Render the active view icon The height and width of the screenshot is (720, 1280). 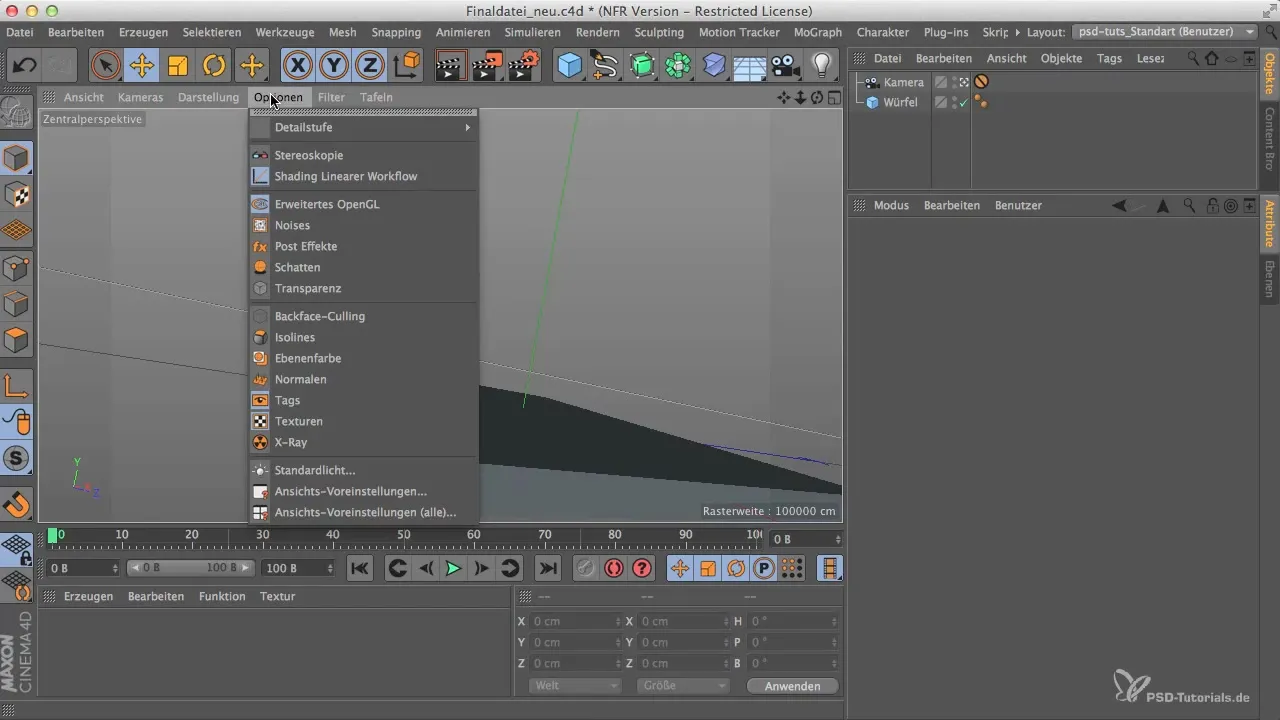point(449,66)
